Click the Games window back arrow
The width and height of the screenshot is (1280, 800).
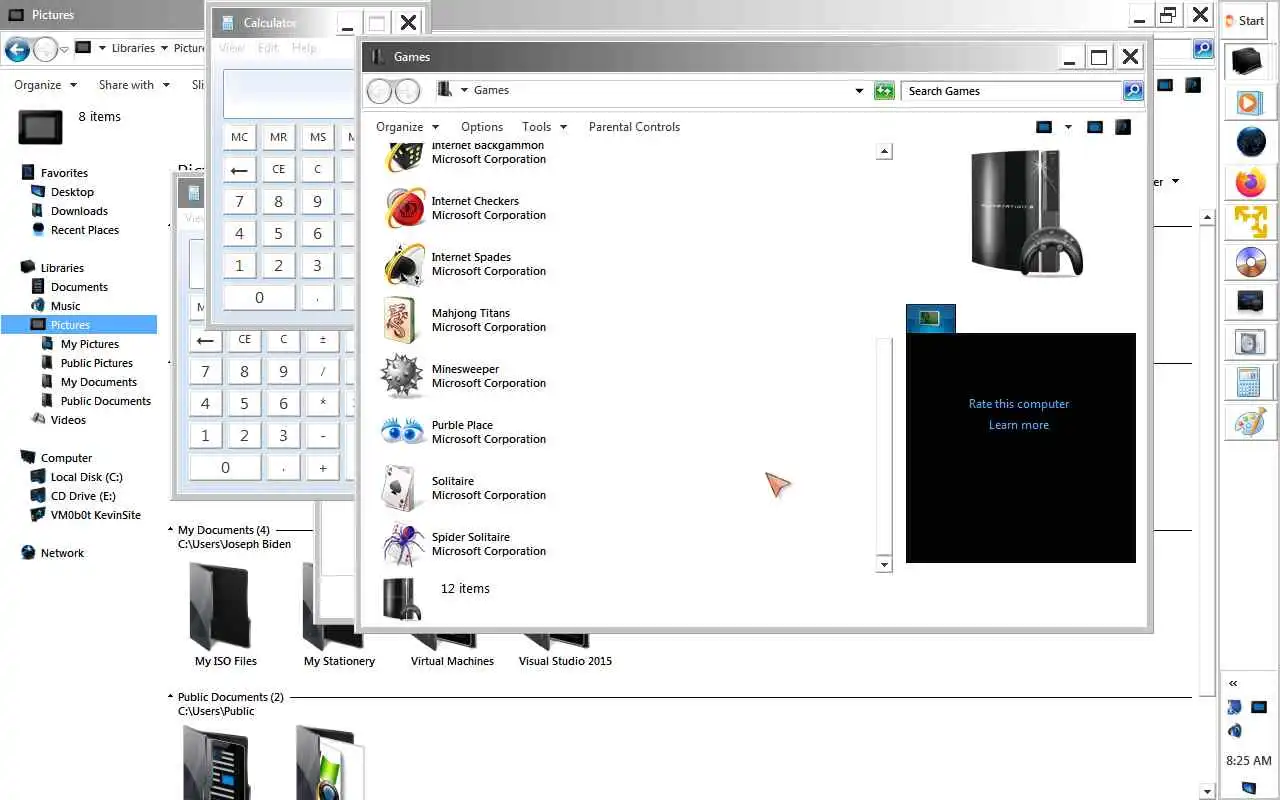(379, 91)
